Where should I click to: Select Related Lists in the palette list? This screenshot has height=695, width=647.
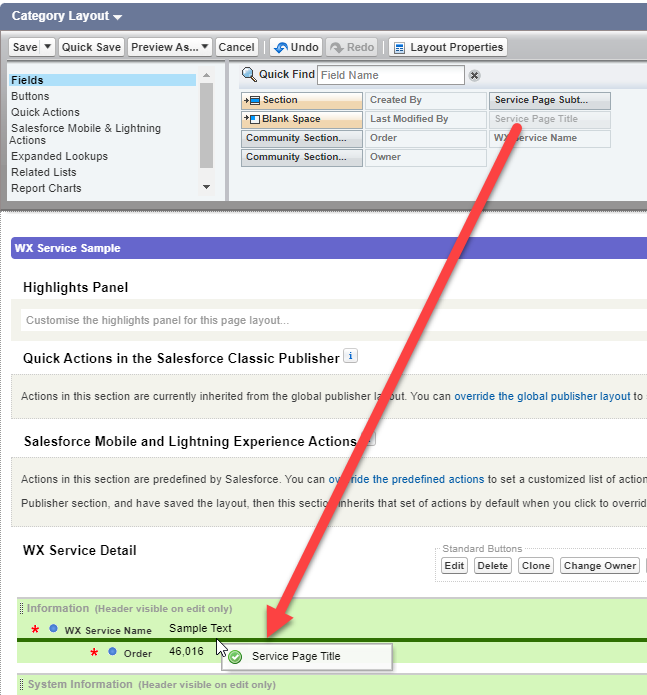(x=44, y=172)
